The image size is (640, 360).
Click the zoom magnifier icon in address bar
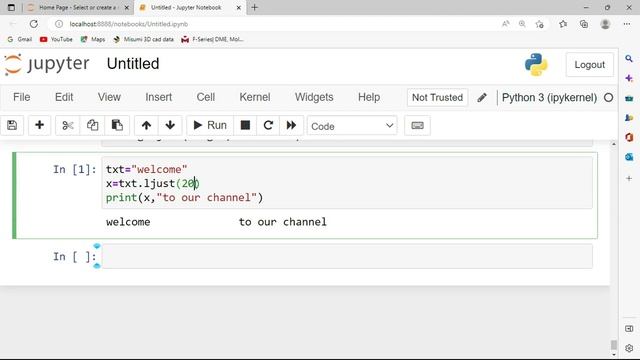tap(522, 24)
